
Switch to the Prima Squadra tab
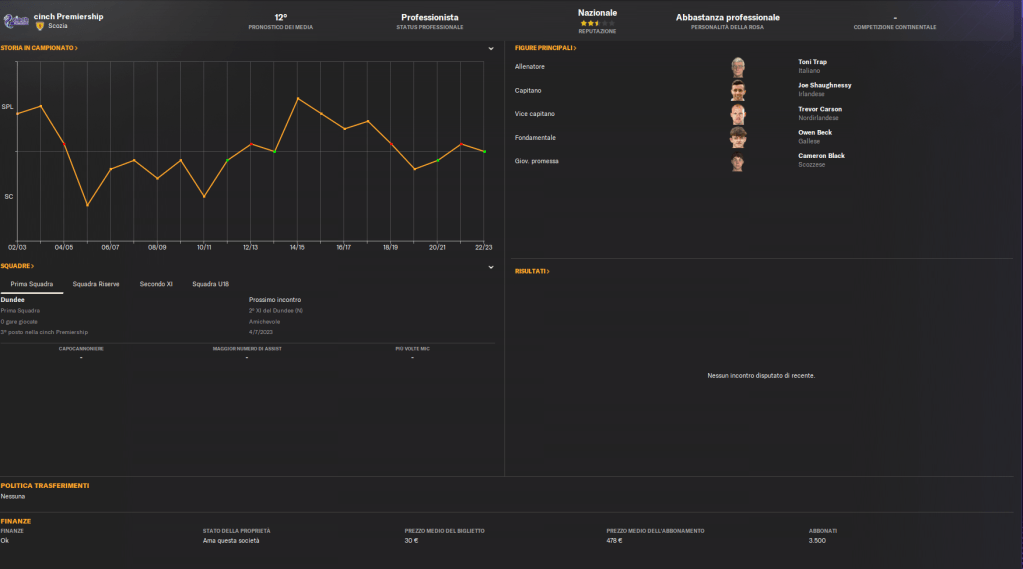coord(32,284)
